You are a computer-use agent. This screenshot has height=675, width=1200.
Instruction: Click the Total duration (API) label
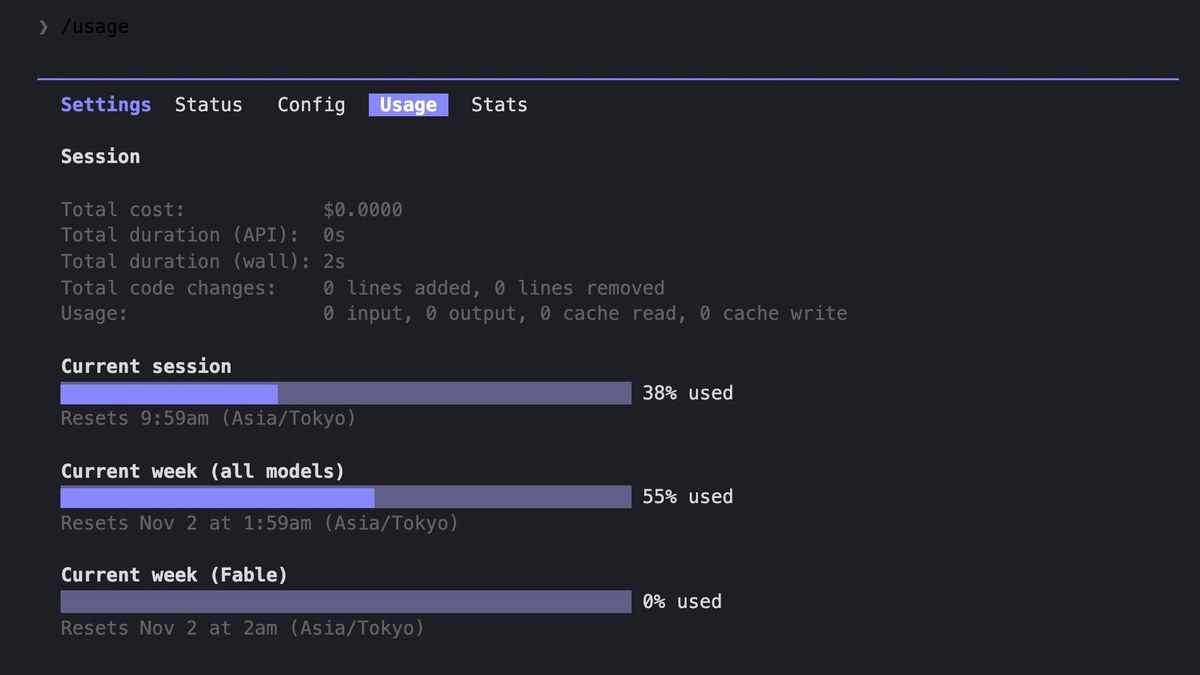click(180, 235)
